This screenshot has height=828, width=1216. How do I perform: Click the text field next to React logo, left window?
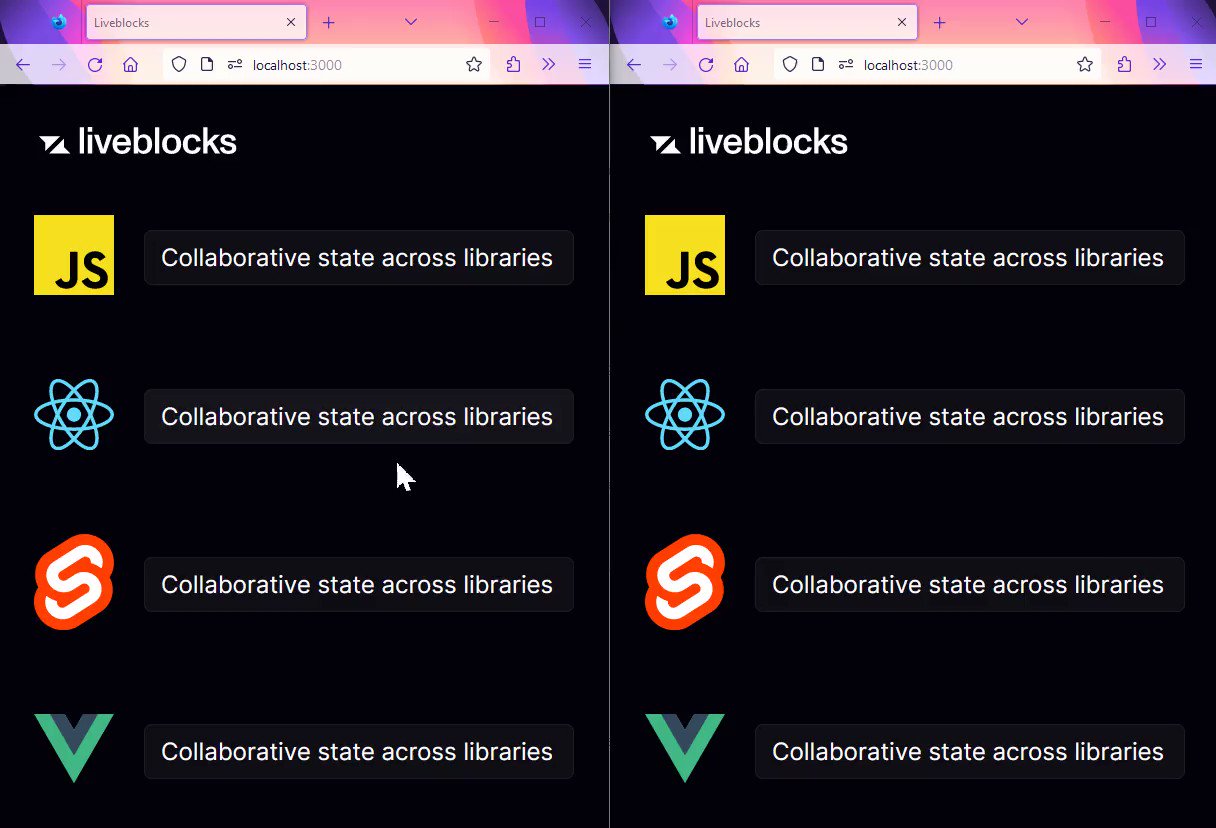[x=359, y=417]
